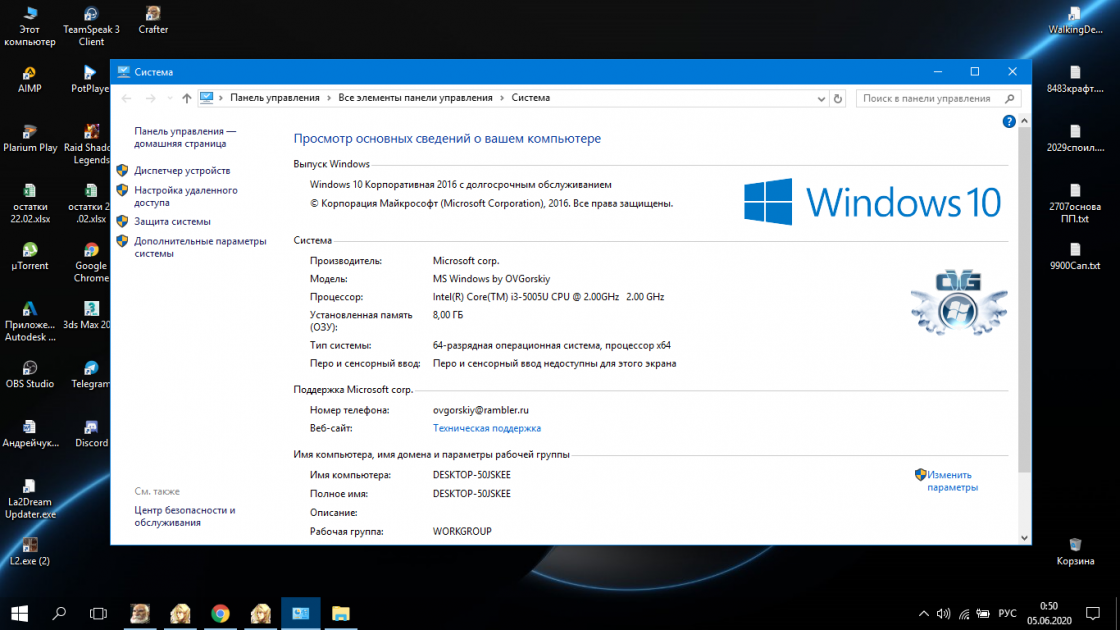The height and width of the screenshot is (630, 1120).
Task: Go up one level with up arrow
Action: (x=187, y=98)
